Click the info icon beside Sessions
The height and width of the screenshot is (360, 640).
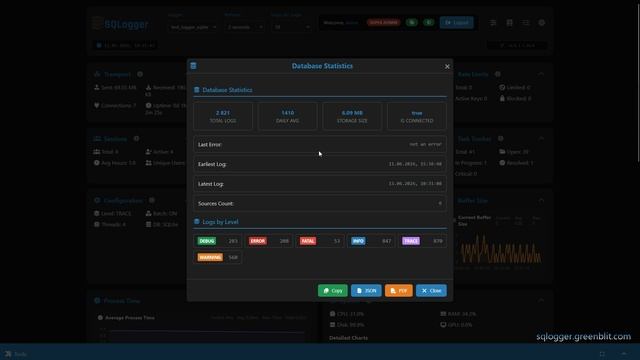pos(136,139)
